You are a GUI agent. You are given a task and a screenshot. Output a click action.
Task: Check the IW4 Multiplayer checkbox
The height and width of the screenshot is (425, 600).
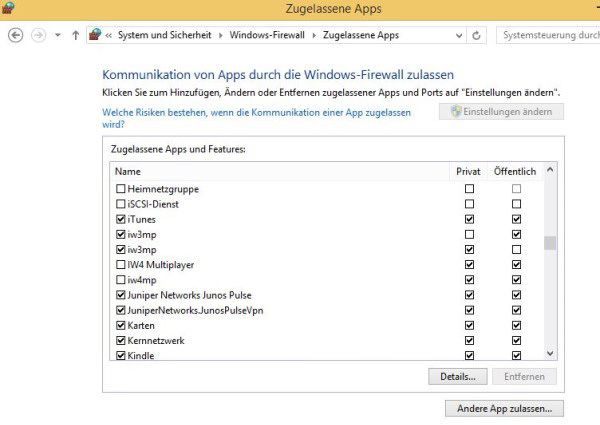(122, 265)
